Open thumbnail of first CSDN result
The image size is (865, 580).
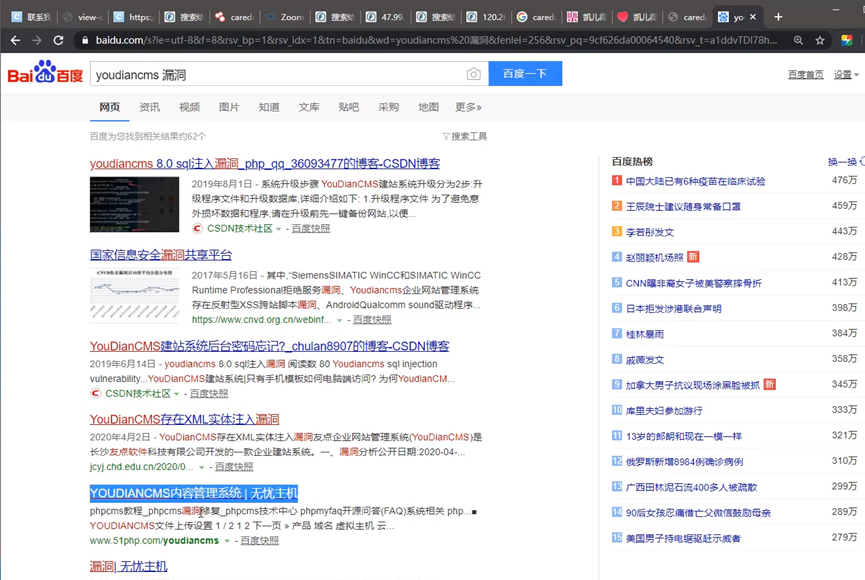pyautogui.click(x=135, y=204)
